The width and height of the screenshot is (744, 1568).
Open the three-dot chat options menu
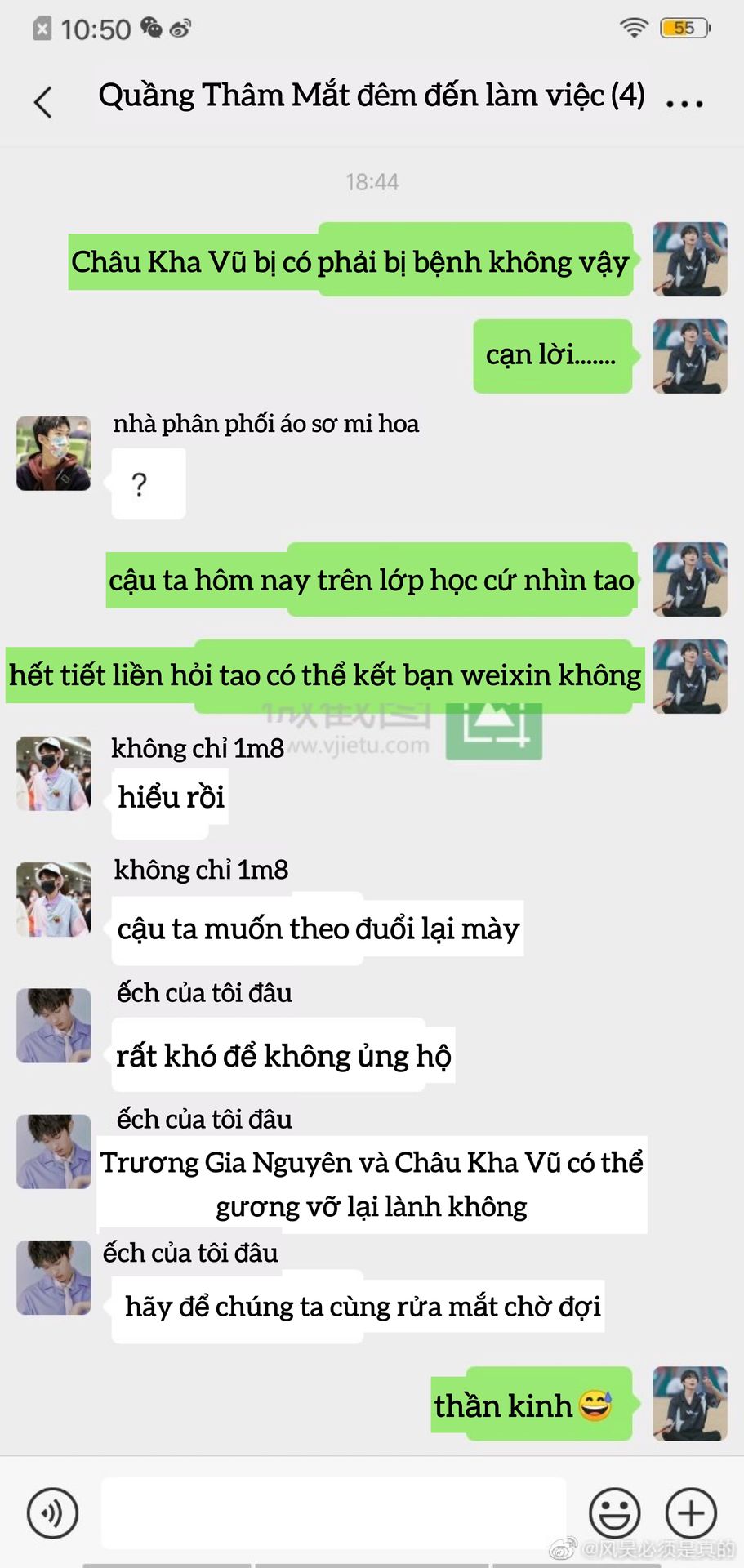684,104
